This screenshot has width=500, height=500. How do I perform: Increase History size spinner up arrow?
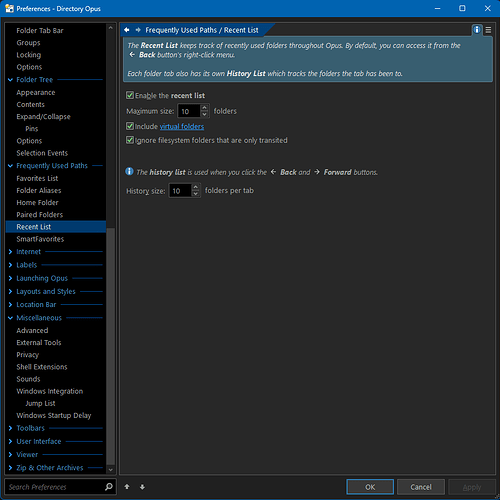[196, 187]
